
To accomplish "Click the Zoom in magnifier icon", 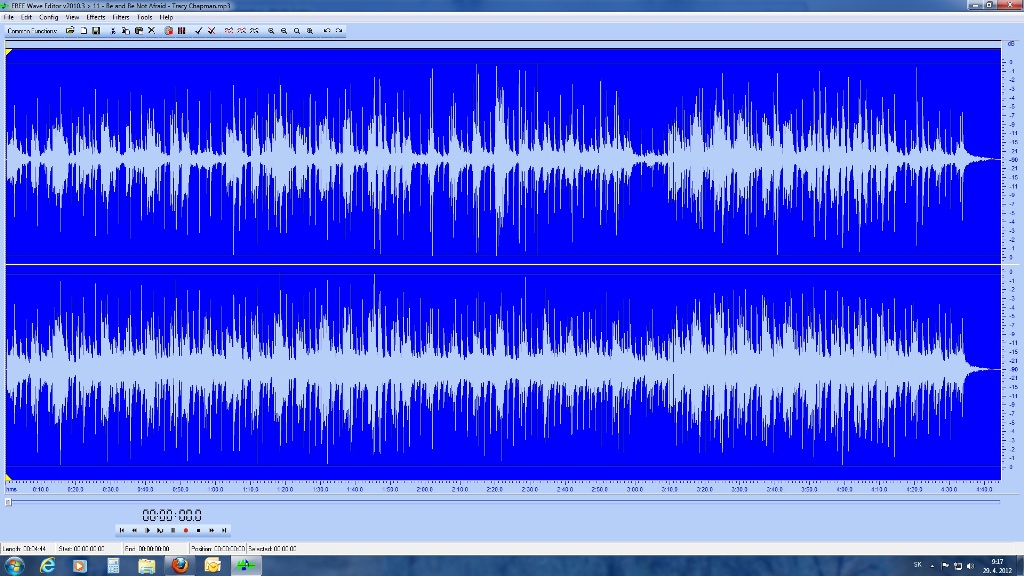I will pos(271,31).
